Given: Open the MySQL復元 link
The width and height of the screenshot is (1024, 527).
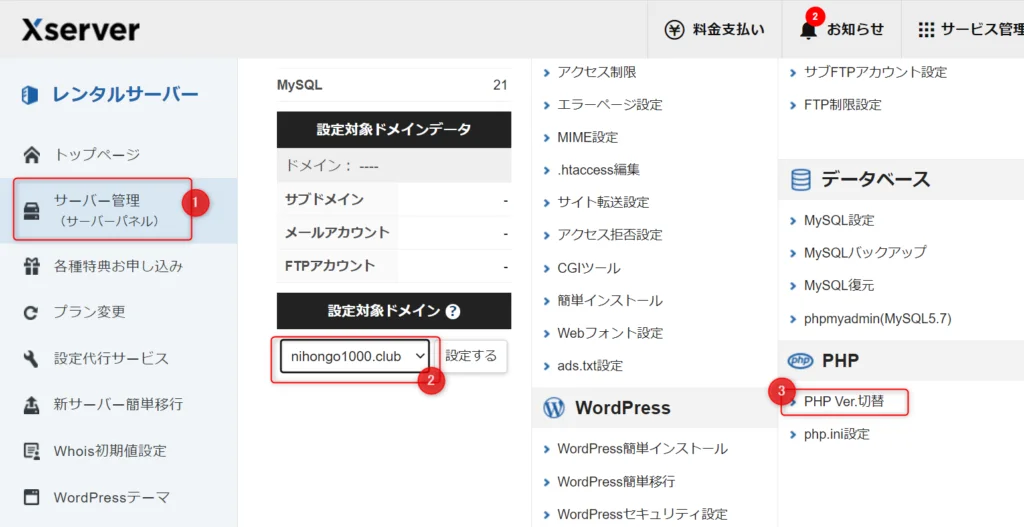Looking at the screenshot, I should pos(839,285).
